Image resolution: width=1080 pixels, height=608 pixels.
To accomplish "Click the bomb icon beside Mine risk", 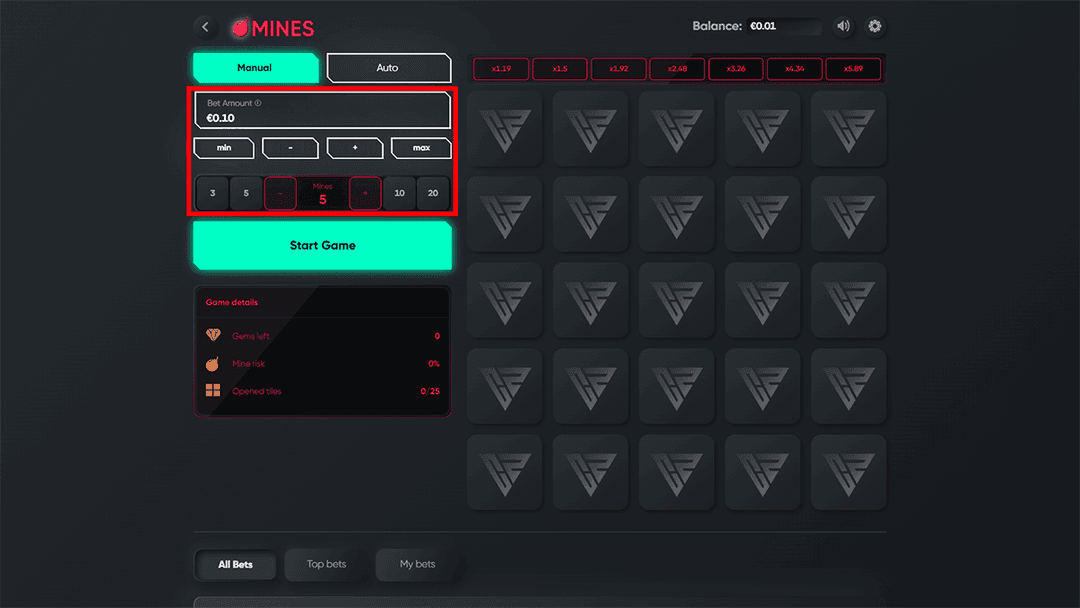I will (211, 364).
